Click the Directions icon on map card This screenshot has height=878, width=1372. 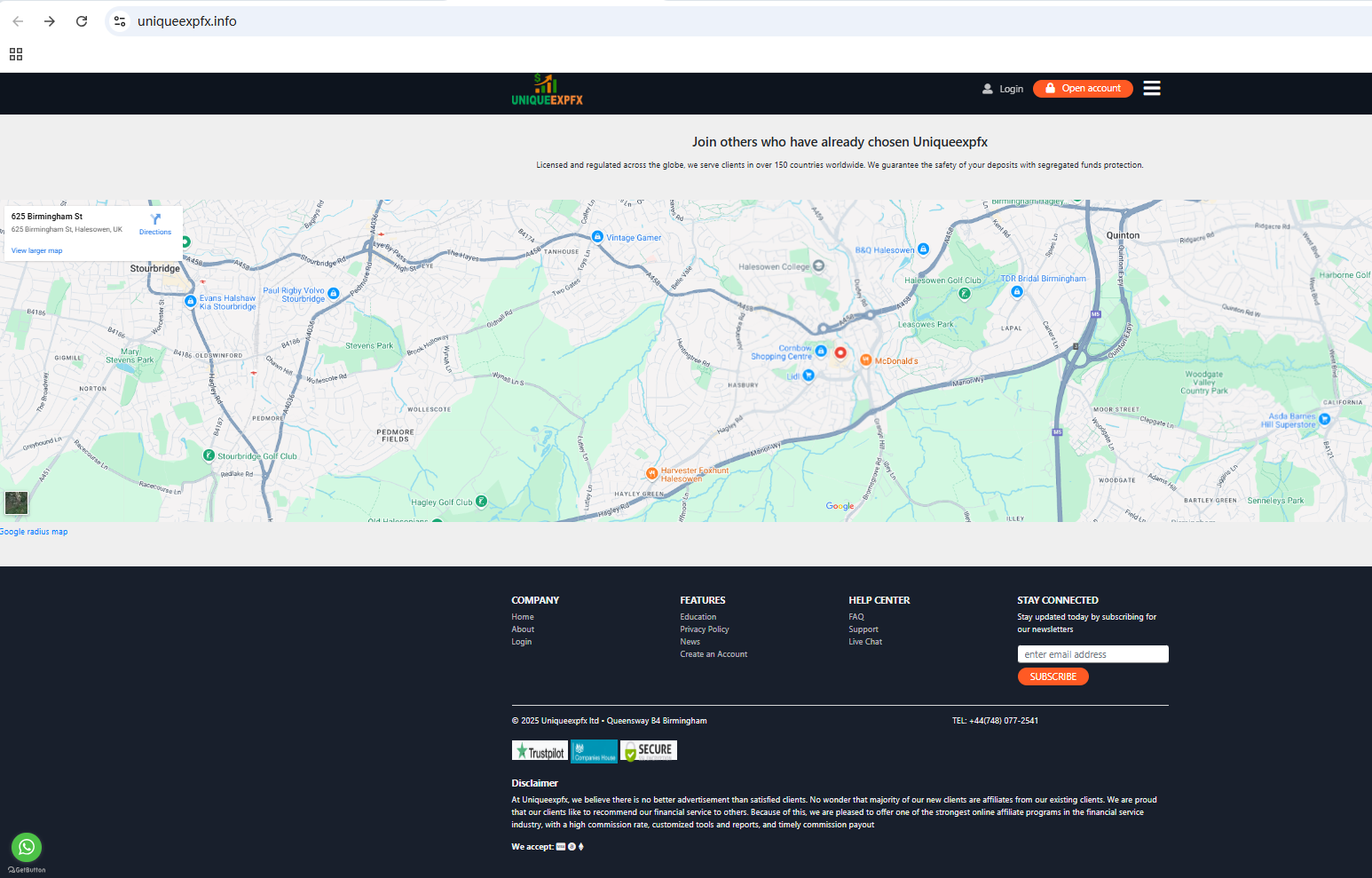tap(155, 222)
